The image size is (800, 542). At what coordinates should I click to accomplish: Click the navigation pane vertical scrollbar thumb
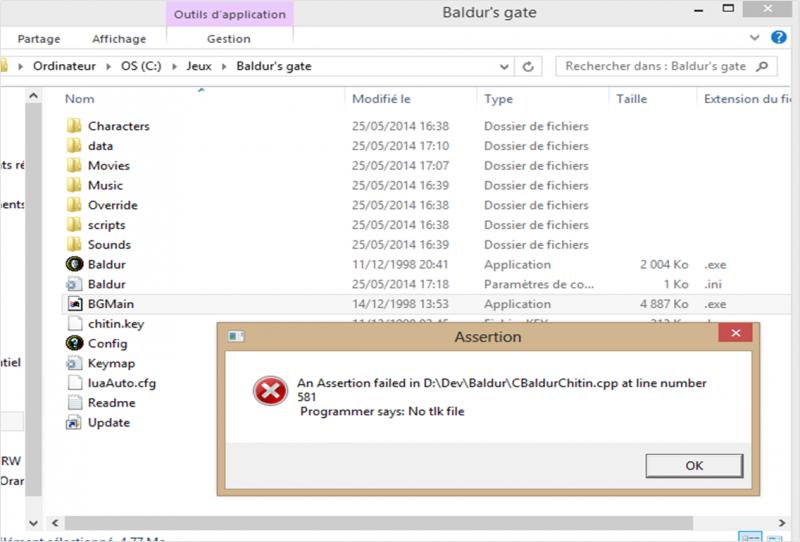[33, 300]
